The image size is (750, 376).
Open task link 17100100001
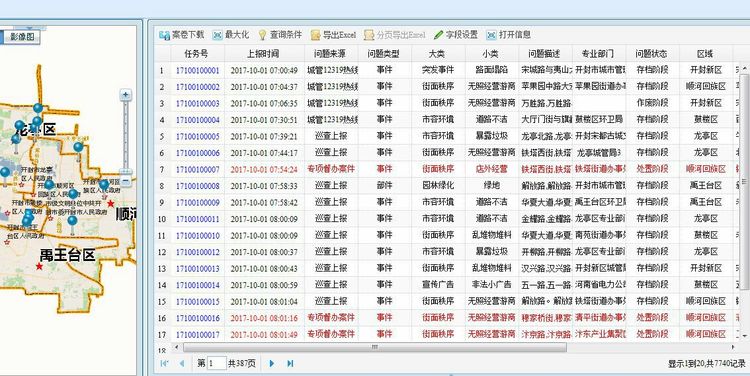point(198,70)
